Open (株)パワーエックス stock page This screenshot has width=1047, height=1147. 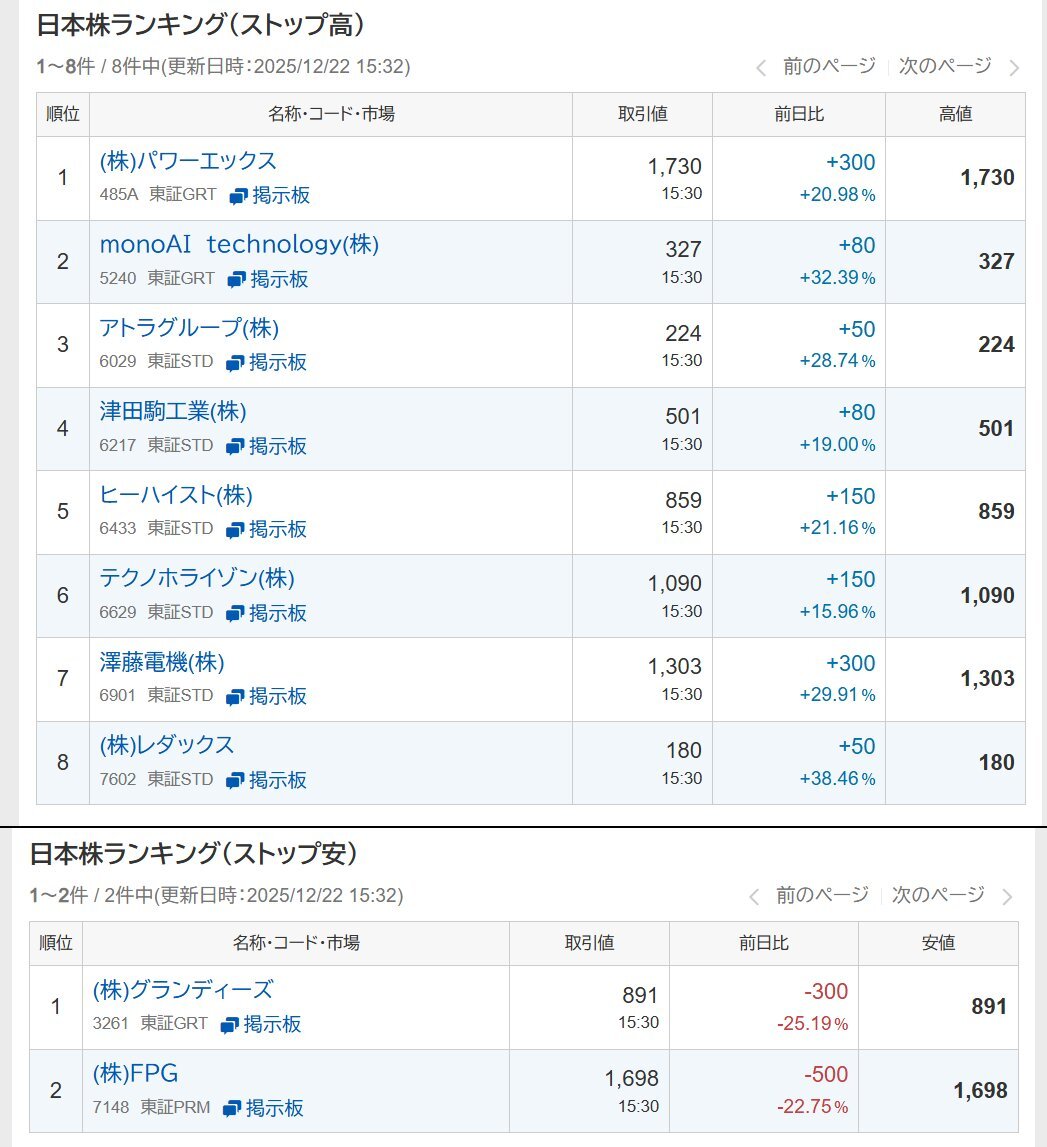188,161
